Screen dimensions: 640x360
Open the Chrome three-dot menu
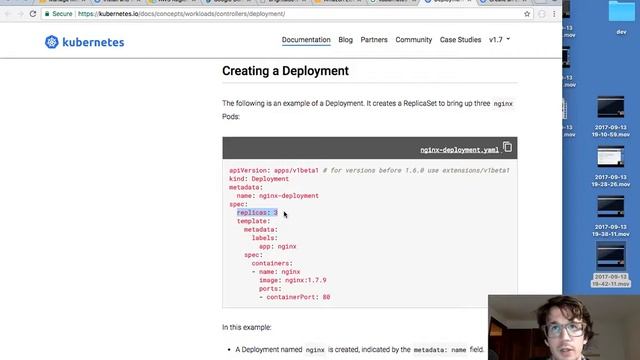point(554,14)
